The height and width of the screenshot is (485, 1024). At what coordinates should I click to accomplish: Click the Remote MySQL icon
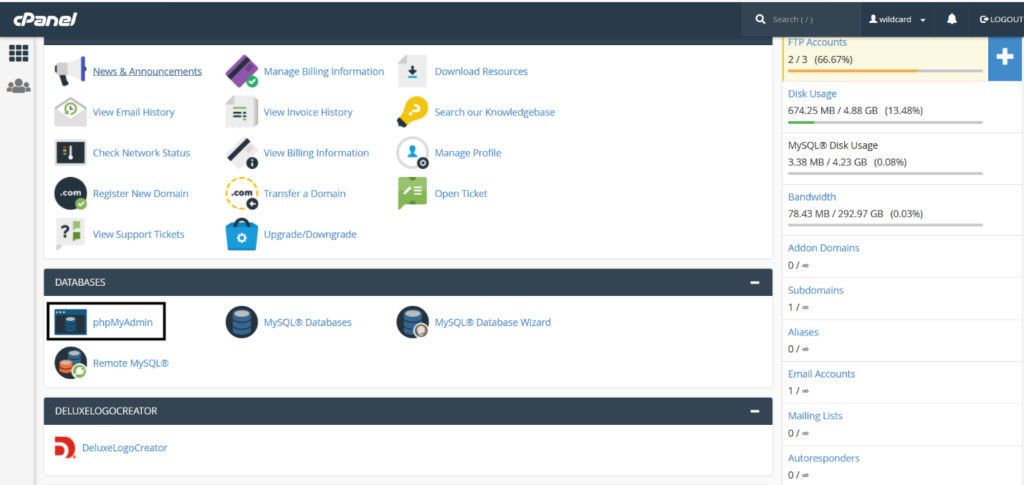click(71, 363)
